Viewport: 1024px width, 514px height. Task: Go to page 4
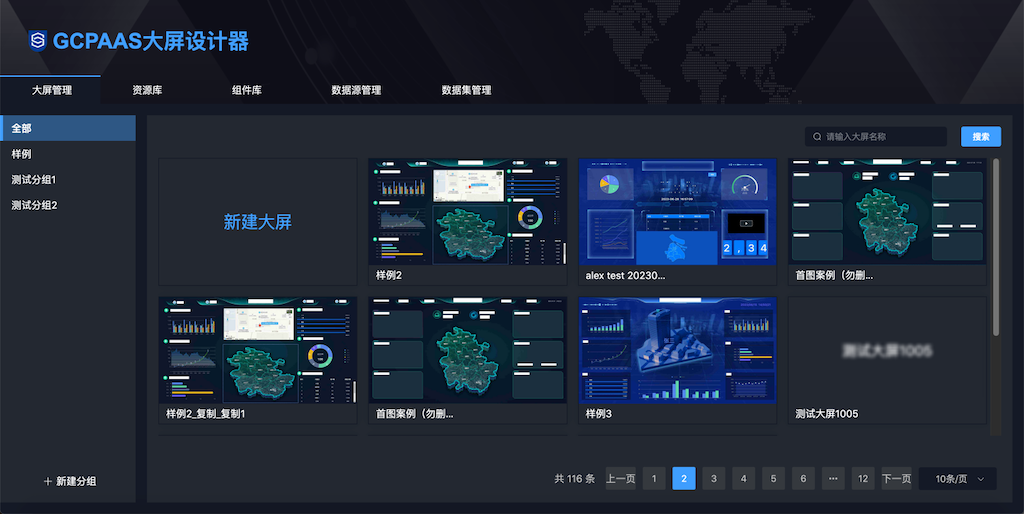coord(743,479)
